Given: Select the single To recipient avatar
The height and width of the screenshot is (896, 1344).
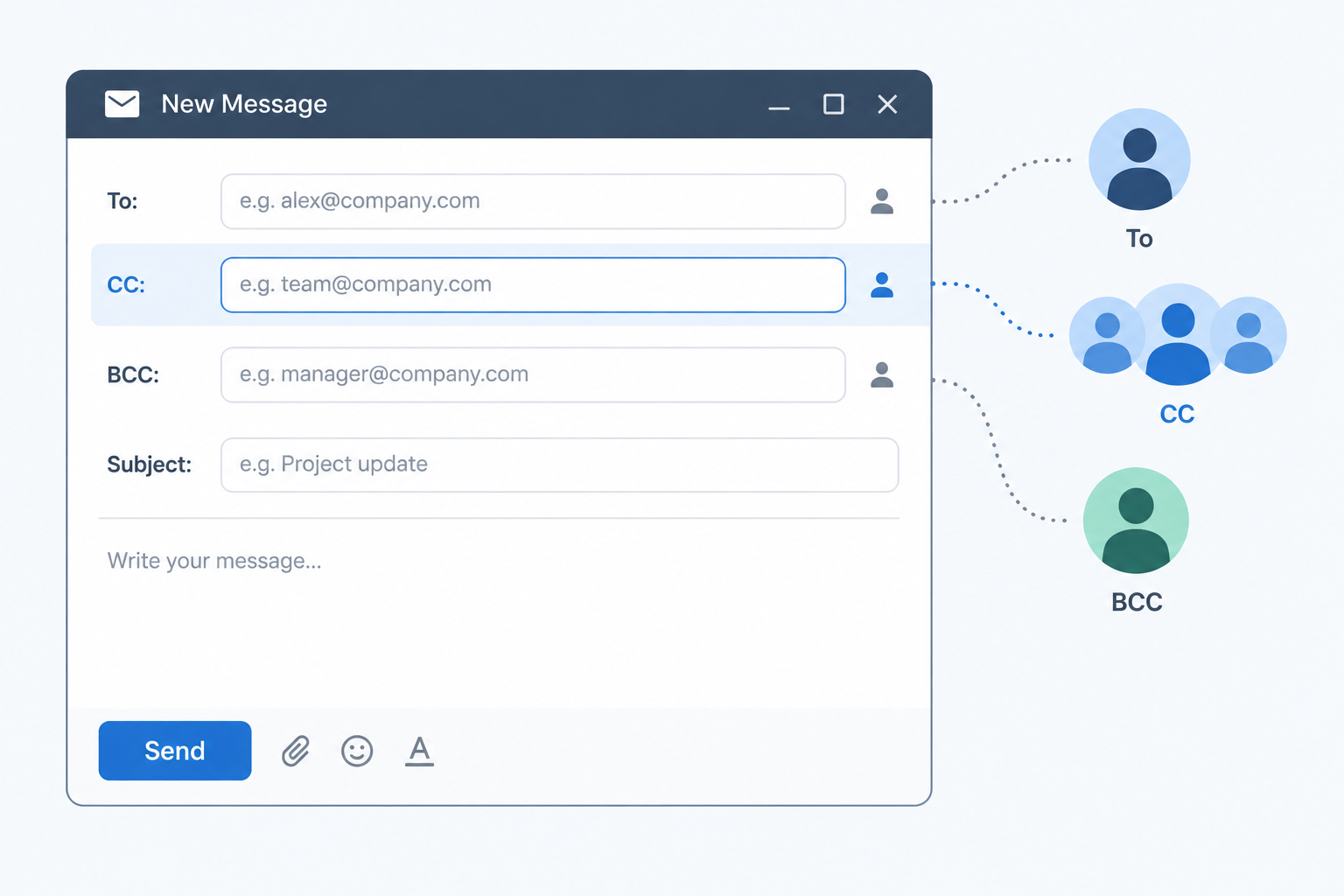Looking at the screenshot, I should pos(1139,159).
